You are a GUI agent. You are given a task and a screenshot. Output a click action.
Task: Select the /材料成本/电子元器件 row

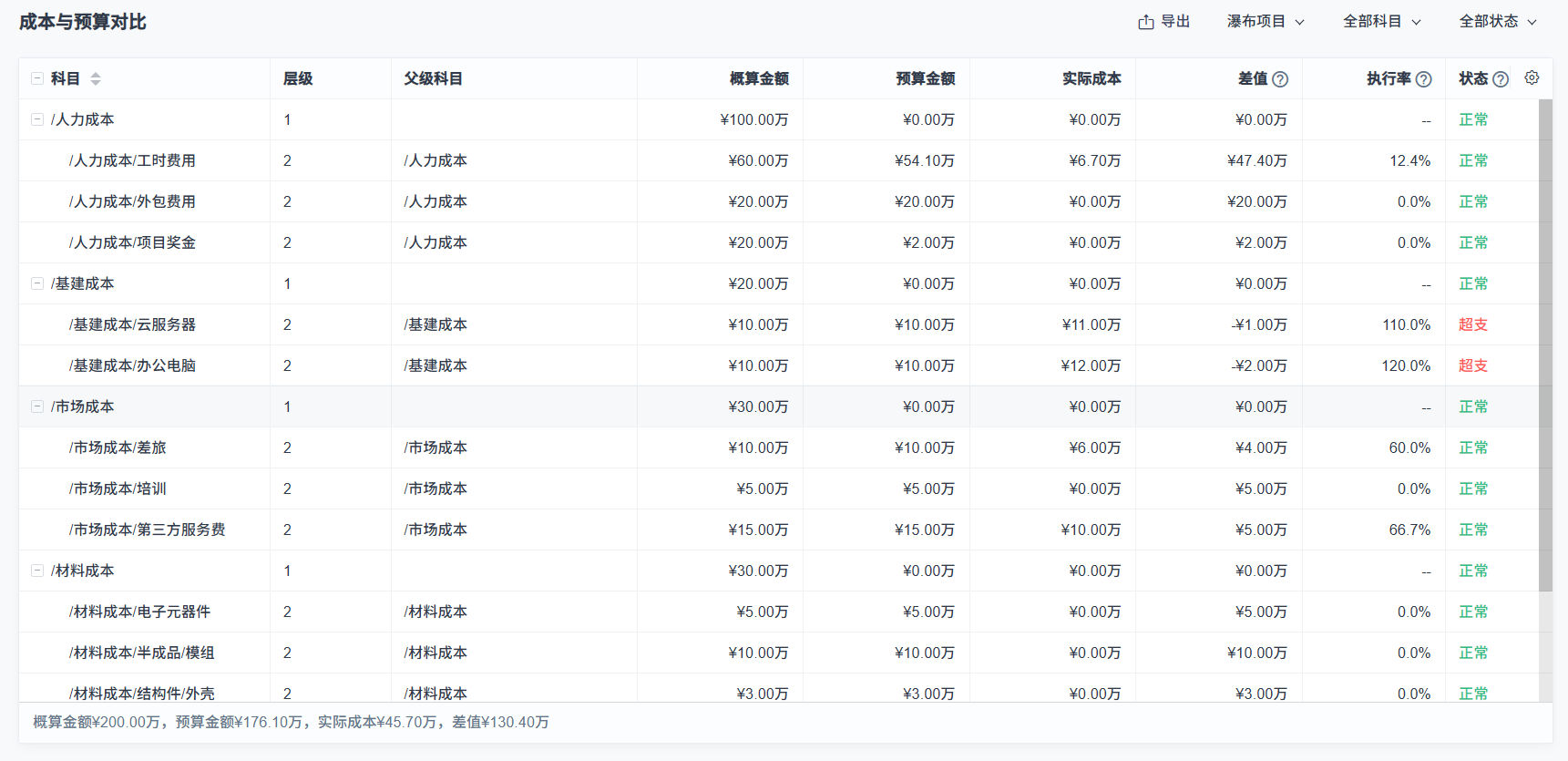pos(778,612)
